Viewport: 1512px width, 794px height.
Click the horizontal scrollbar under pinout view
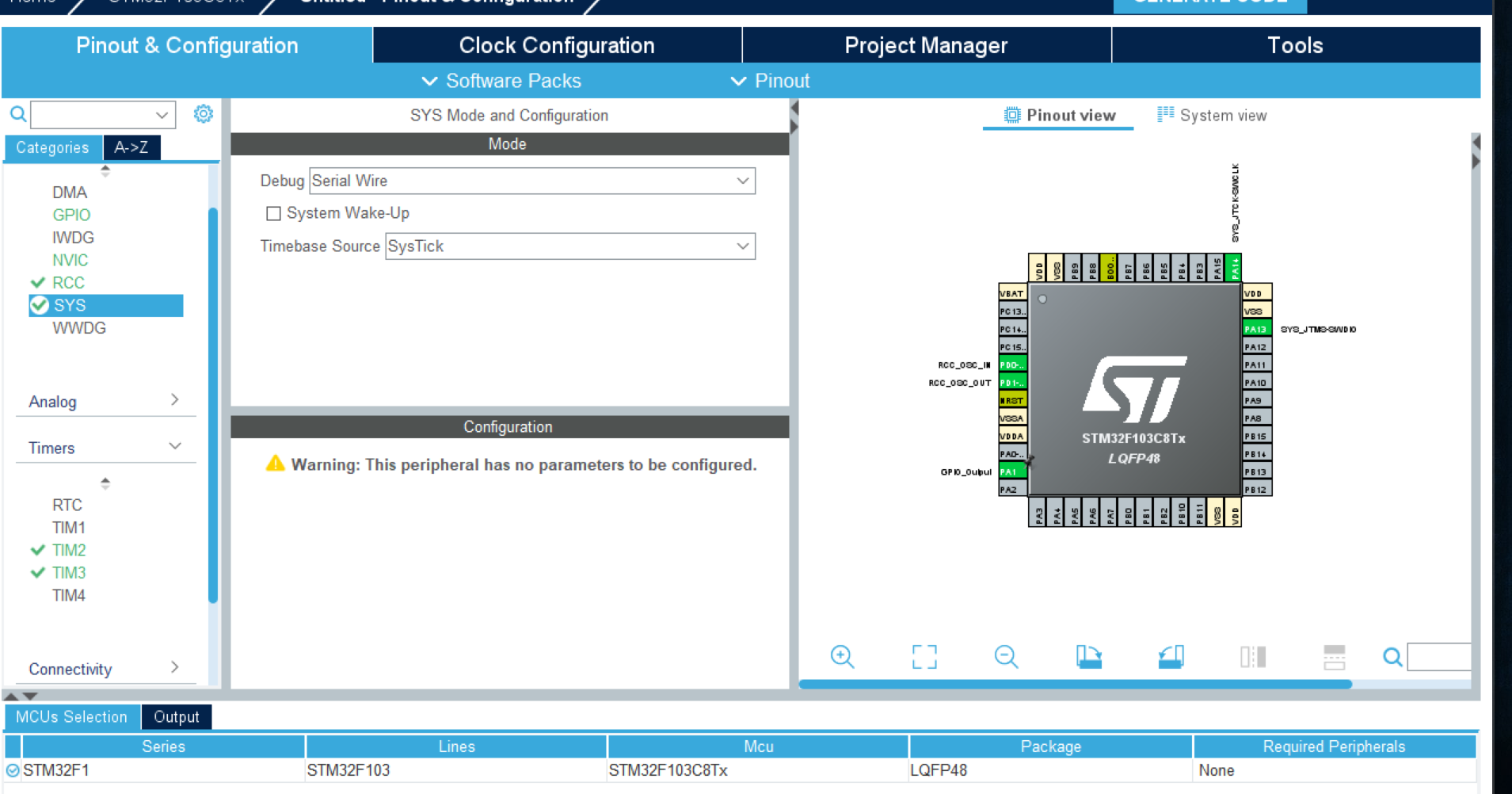click(x=1075, y=684)
